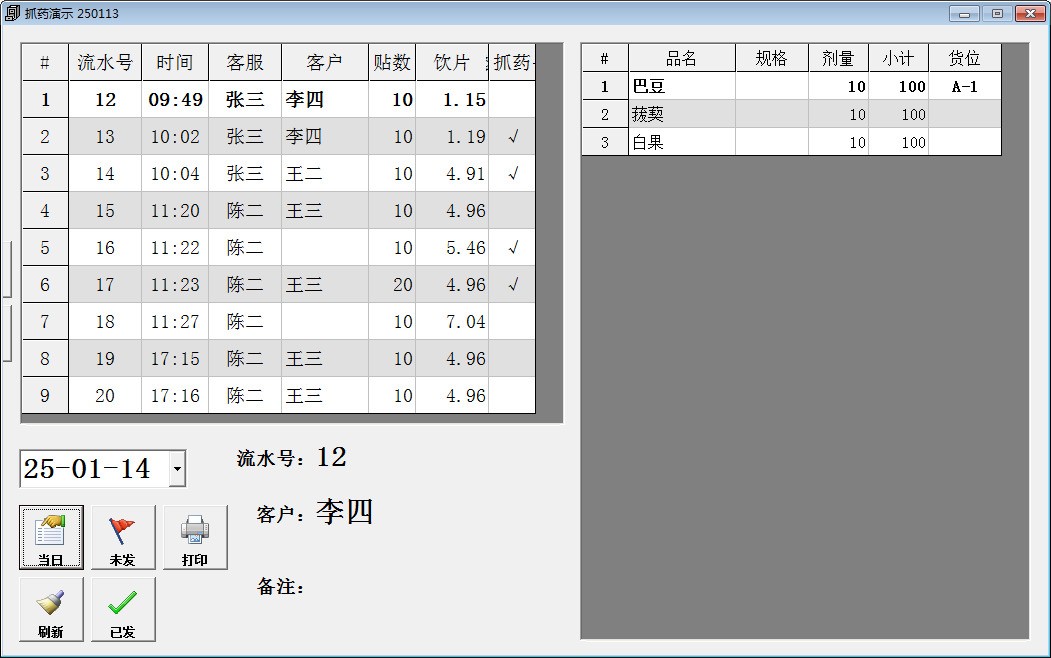
Task: Check the 抓药 cell for serial 15
Action: [512, 211]
